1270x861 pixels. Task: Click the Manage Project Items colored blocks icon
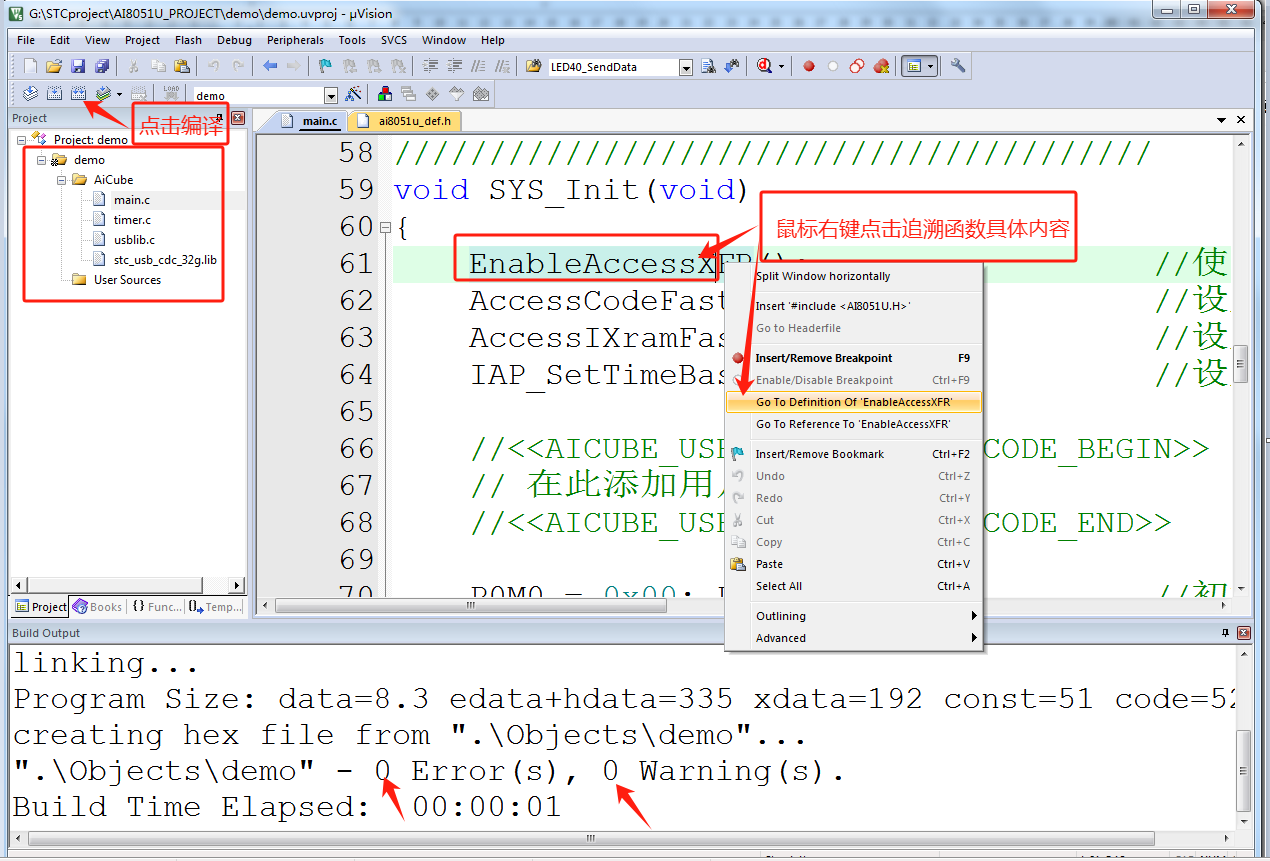[384, 94]
